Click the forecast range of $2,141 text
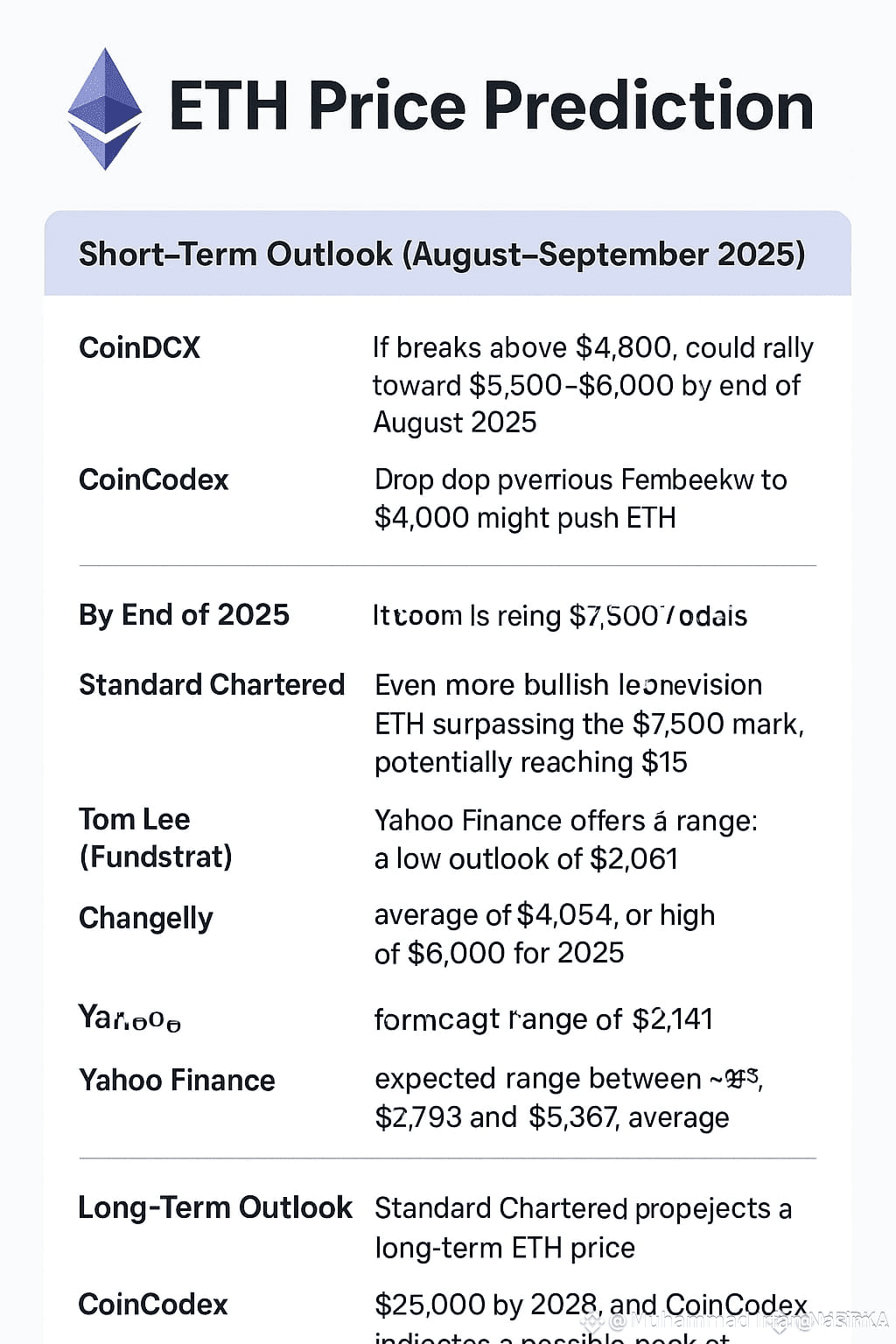 pos(543,1018)
